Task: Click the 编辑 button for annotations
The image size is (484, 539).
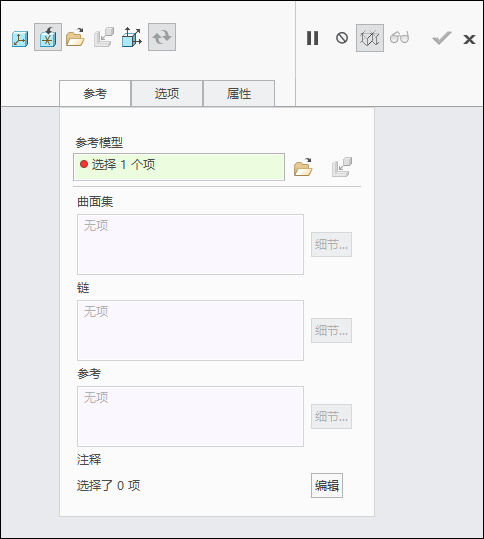Action: (327, 485)
